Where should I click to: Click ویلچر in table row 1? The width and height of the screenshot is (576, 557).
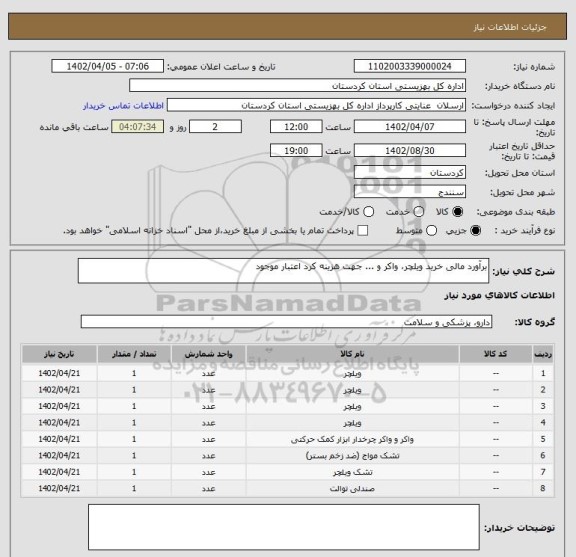[352, 374]
